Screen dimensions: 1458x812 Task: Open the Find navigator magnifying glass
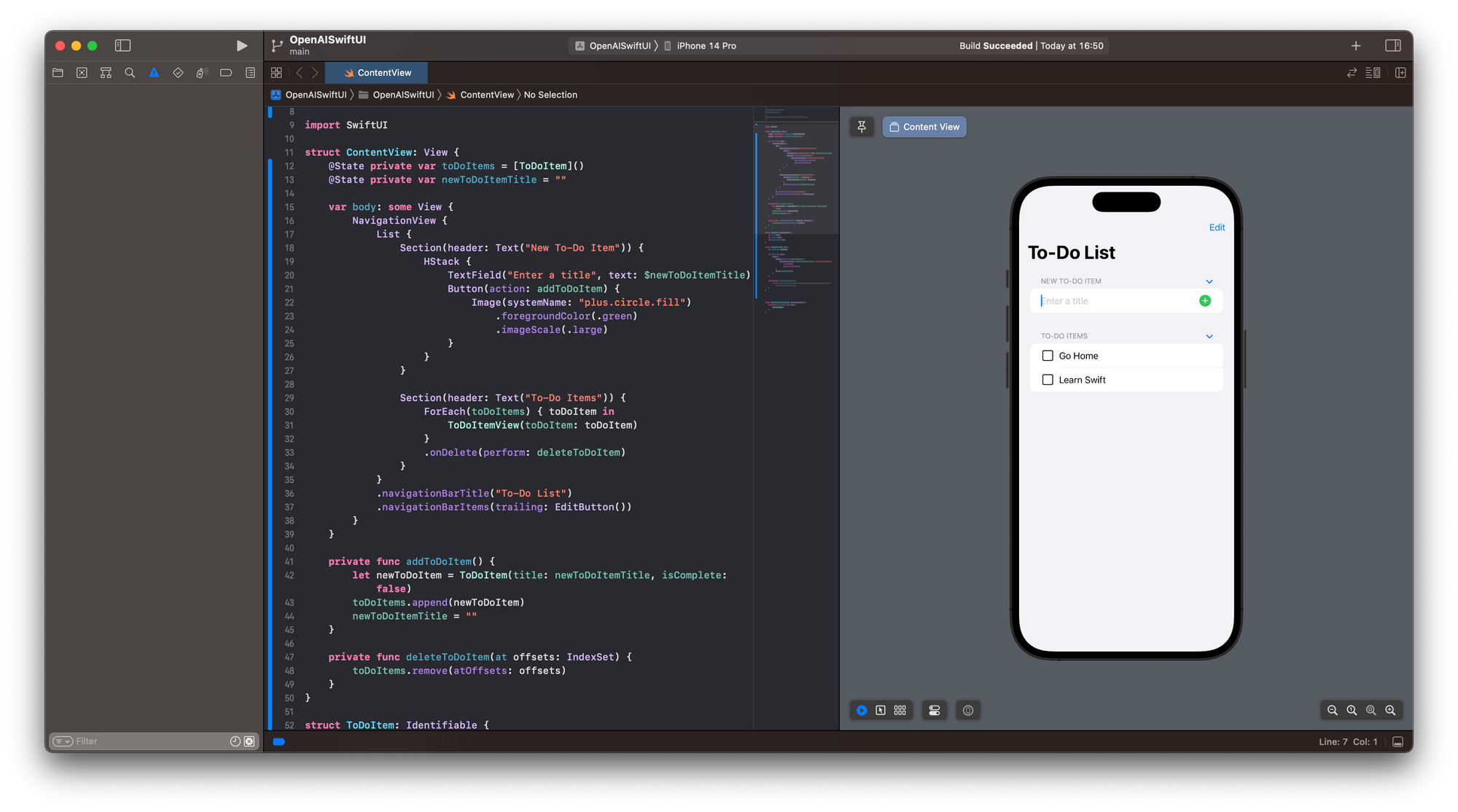click(x=130, y=73)
